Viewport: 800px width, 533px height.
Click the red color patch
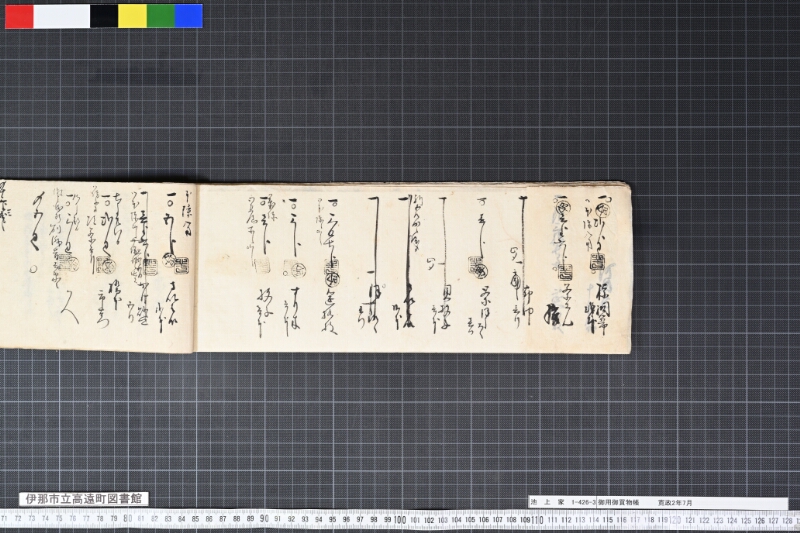point(19,16)
